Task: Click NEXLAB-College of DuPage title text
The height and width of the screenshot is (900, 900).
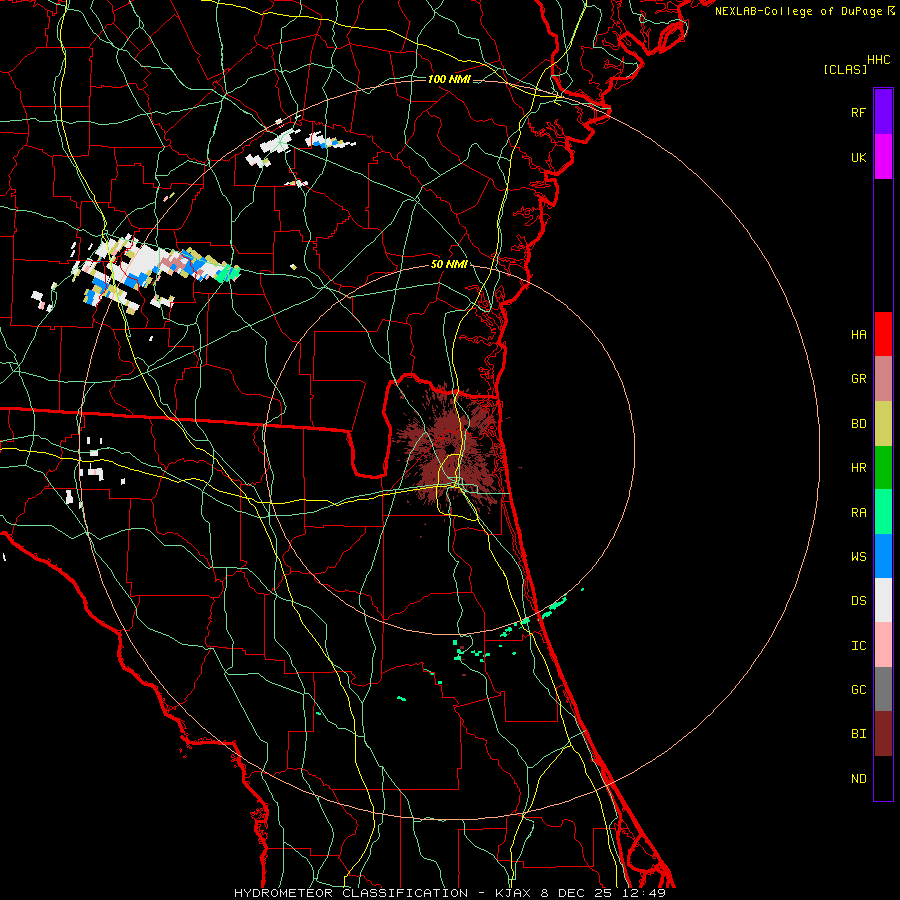Action: (798, 11)
